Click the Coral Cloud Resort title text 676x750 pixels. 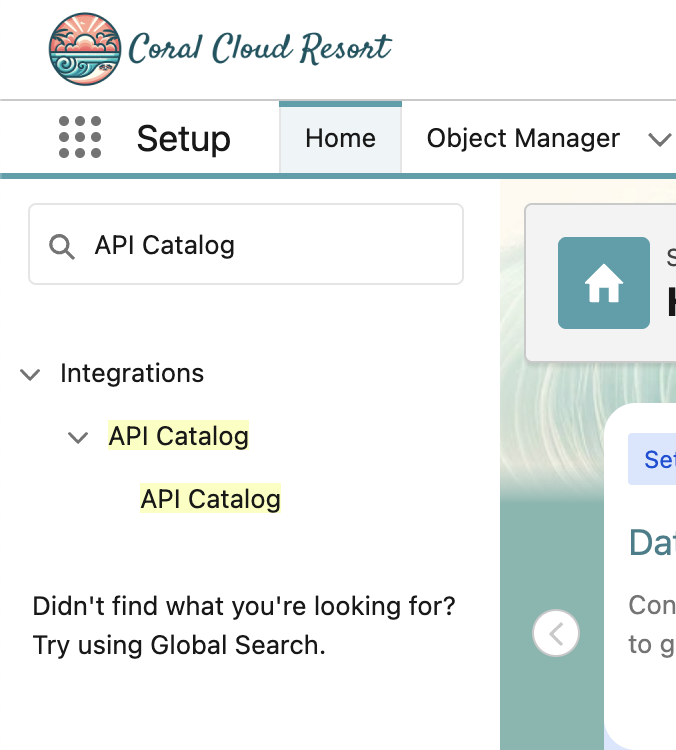(x=260, y=48)
